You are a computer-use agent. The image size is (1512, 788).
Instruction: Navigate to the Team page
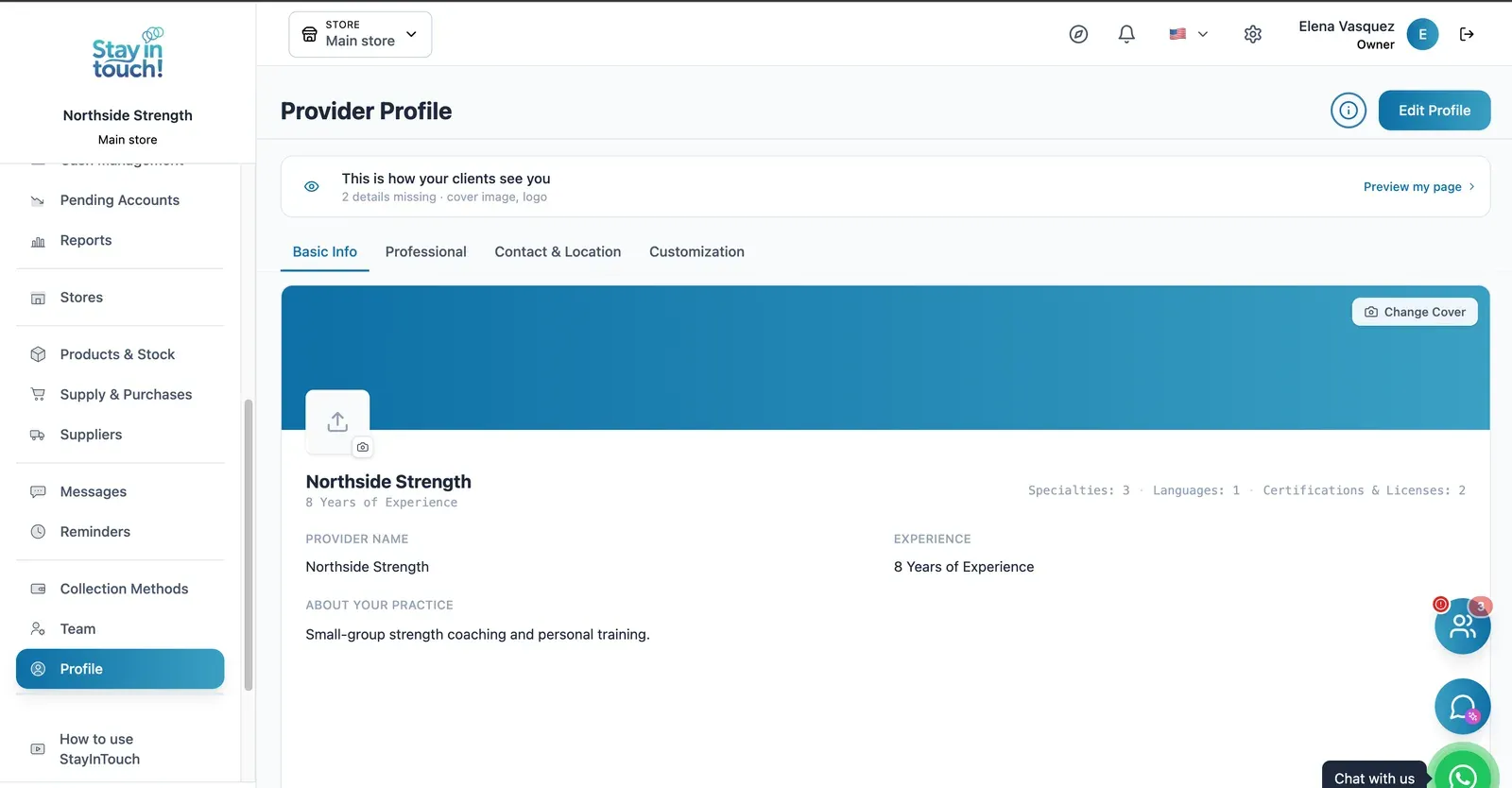pos(120,629)
